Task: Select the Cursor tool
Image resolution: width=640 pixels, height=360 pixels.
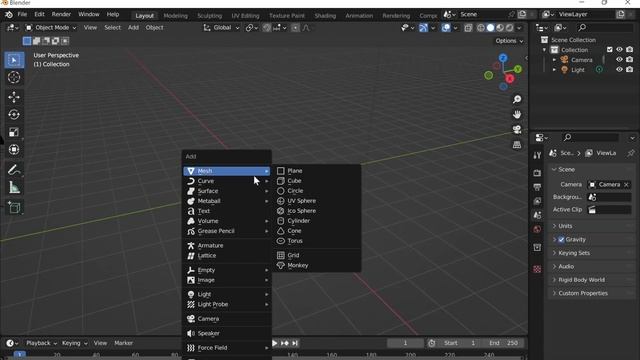Action: (14, 78)
